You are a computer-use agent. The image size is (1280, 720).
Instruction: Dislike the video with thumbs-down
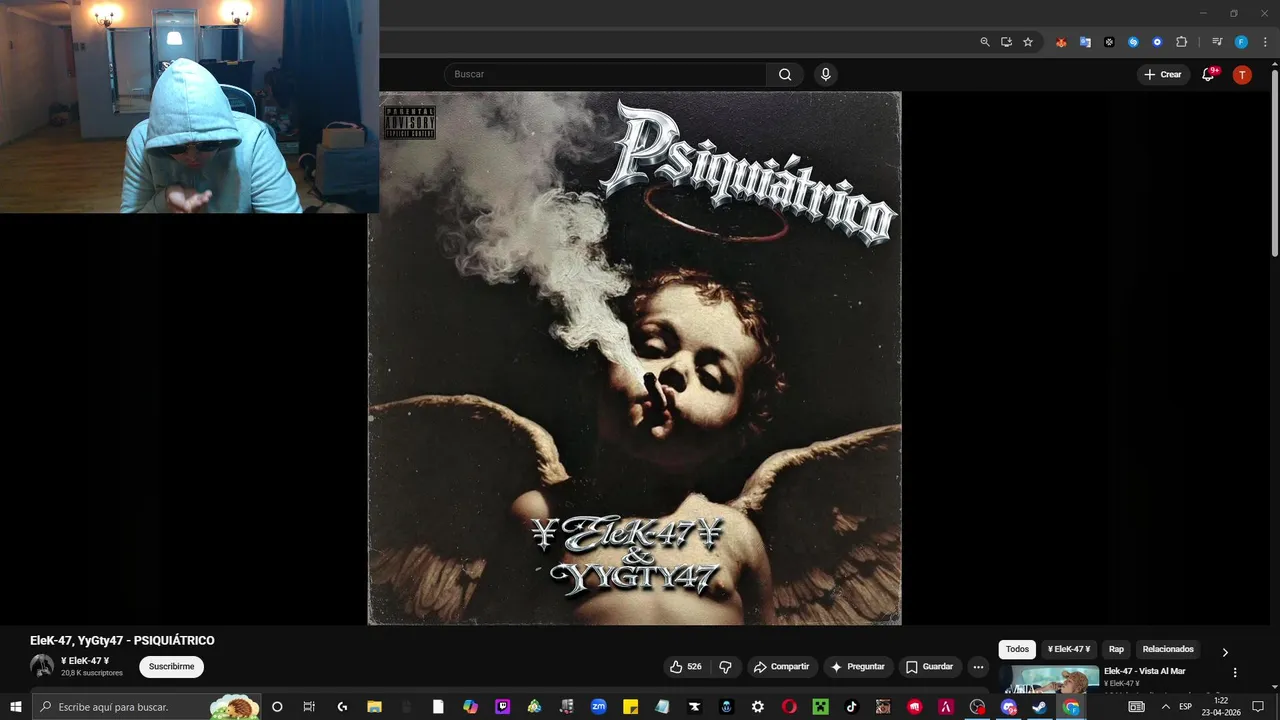tap(726, 667)
